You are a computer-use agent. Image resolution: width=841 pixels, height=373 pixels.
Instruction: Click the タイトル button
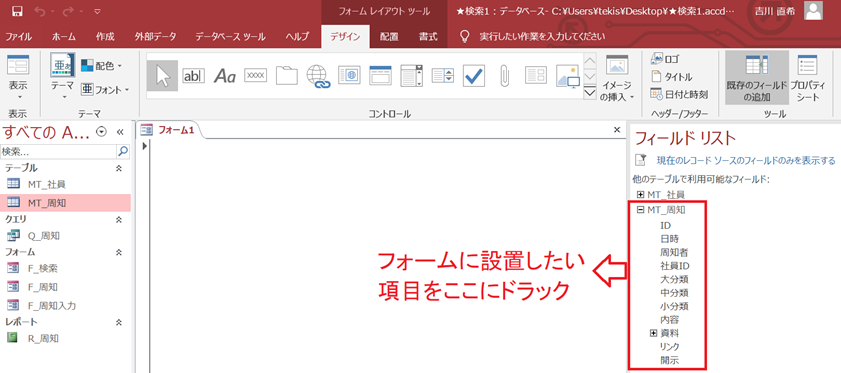tap(672, 77)
